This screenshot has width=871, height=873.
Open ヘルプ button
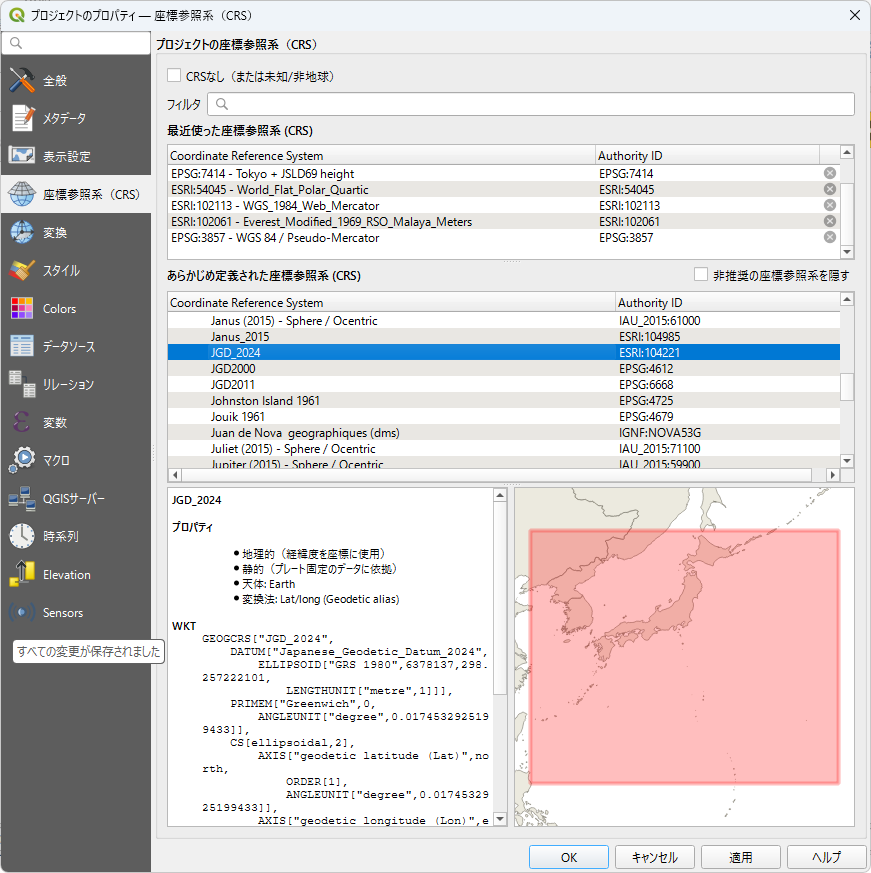[826, 857]
